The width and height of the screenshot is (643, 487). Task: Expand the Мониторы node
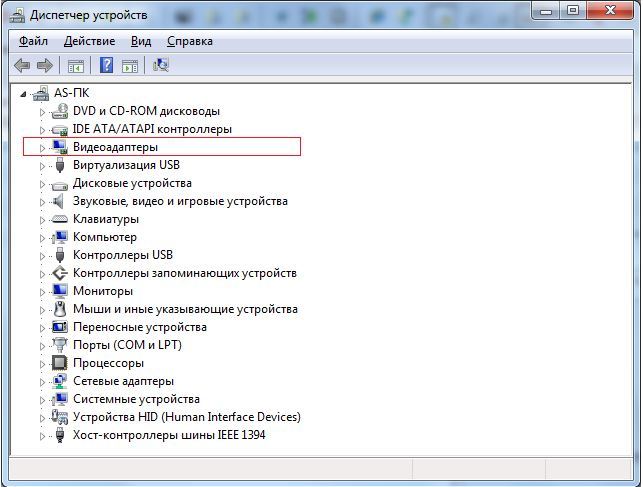[x=42, y=292]
